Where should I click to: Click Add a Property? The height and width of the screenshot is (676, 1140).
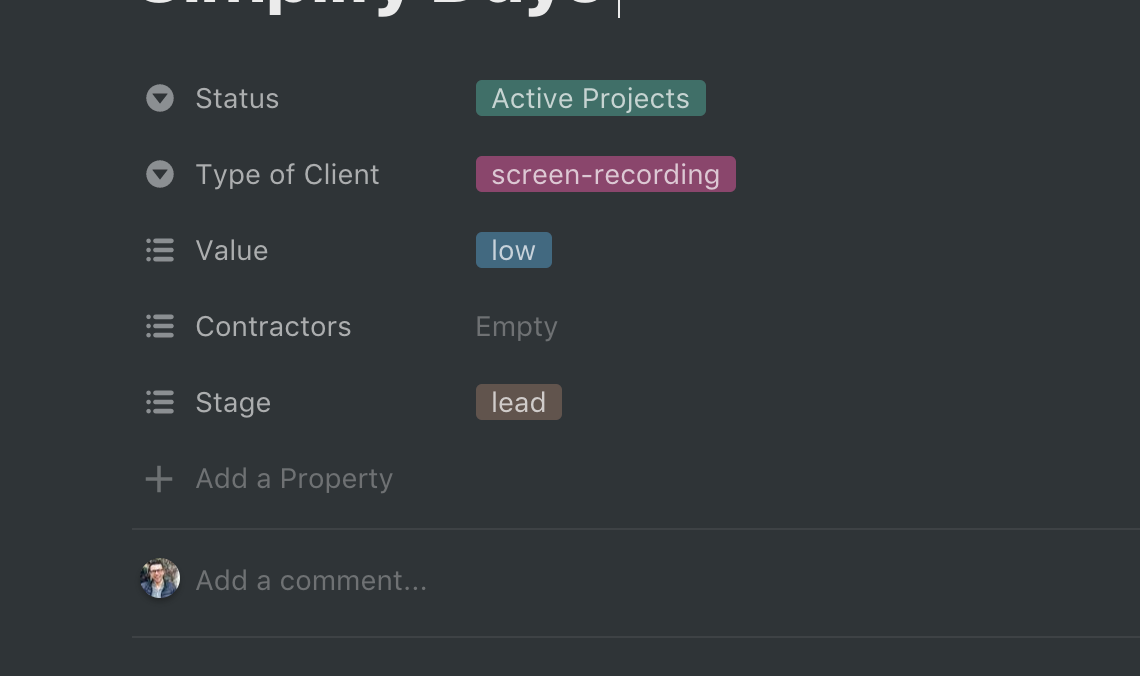click(294, 479)
